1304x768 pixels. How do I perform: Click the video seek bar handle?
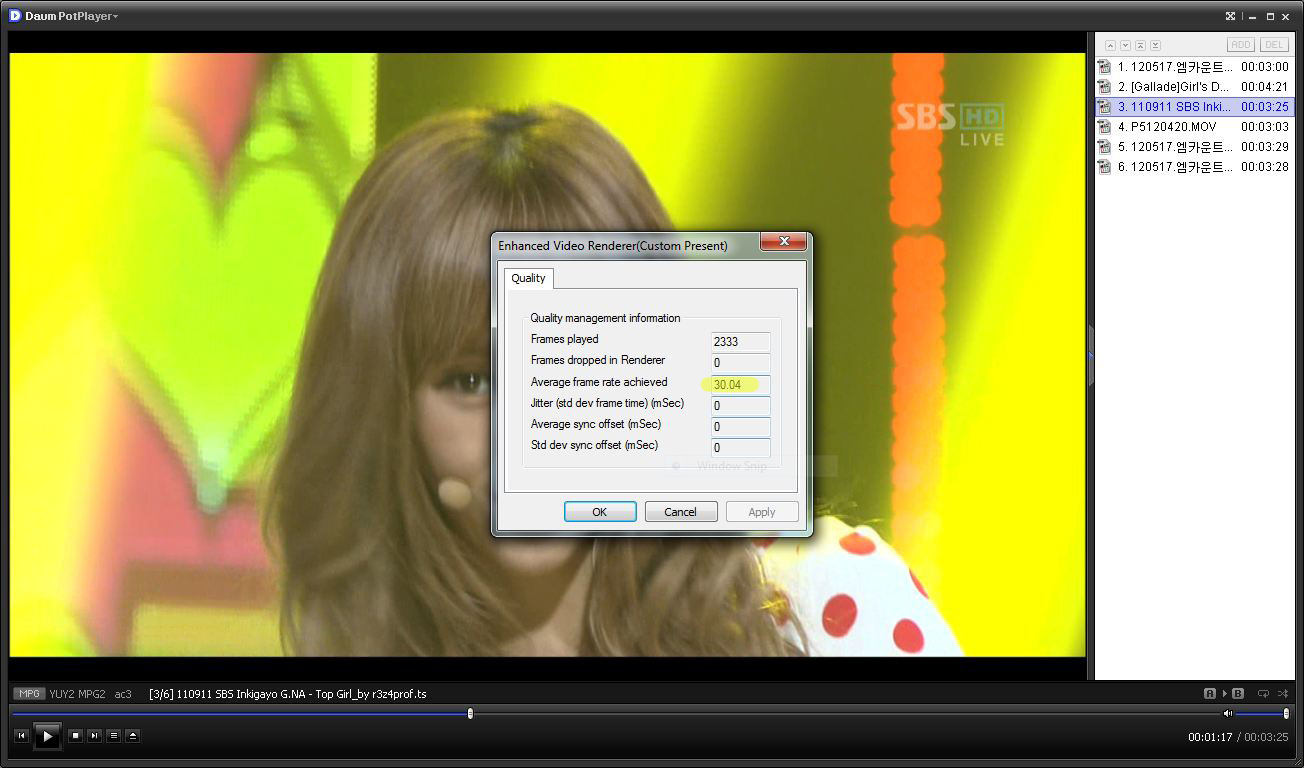470,713
